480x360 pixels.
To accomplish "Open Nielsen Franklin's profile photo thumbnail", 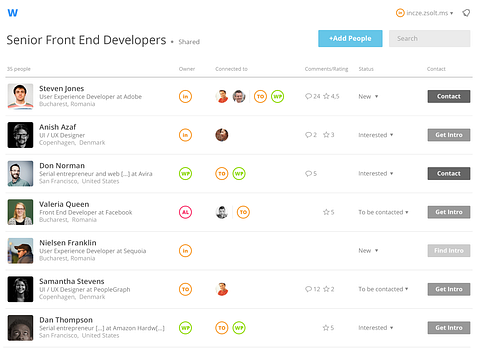I will tap(20, 251).
